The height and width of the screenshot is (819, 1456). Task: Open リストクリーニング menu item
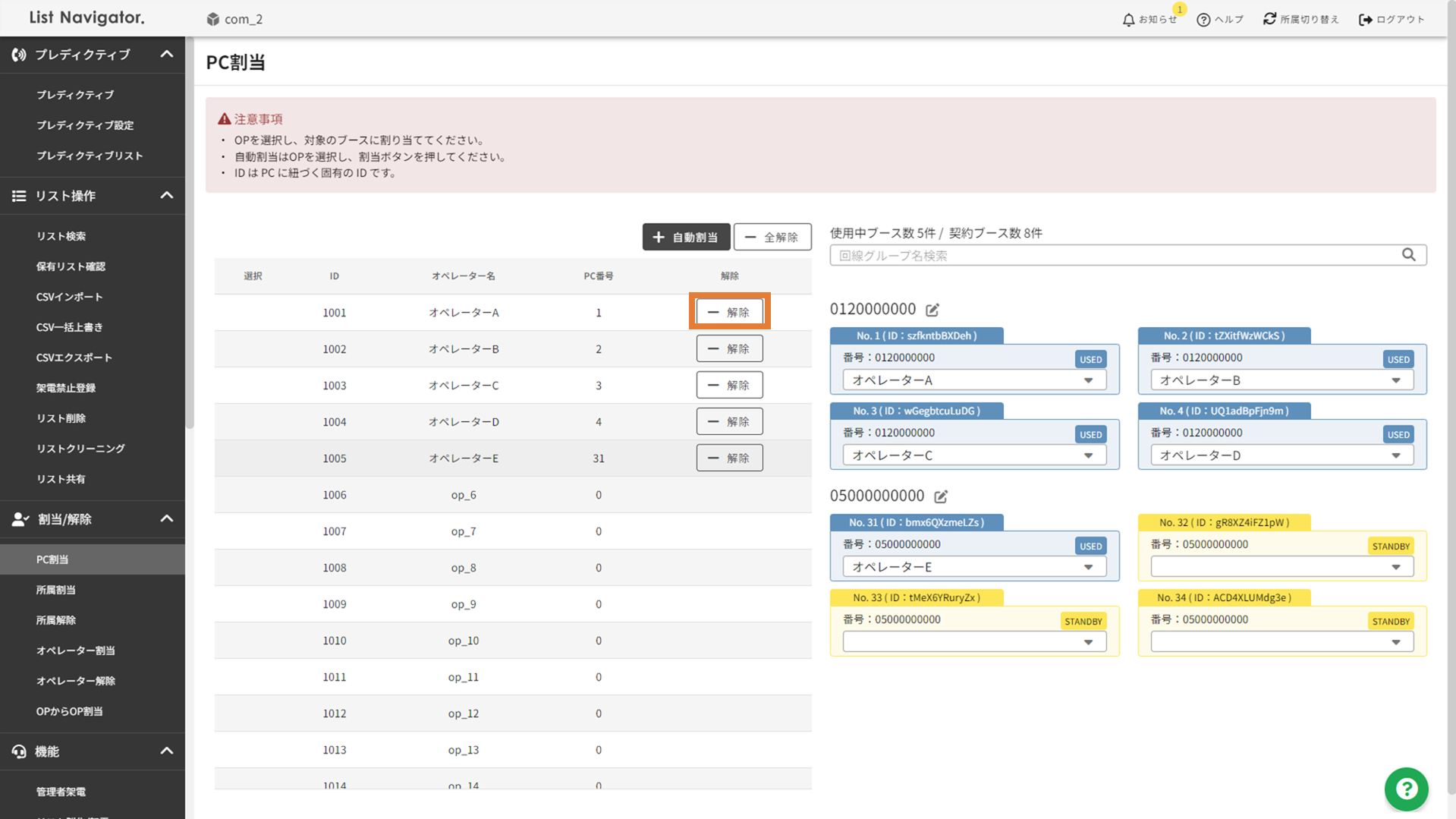[80, 449]
